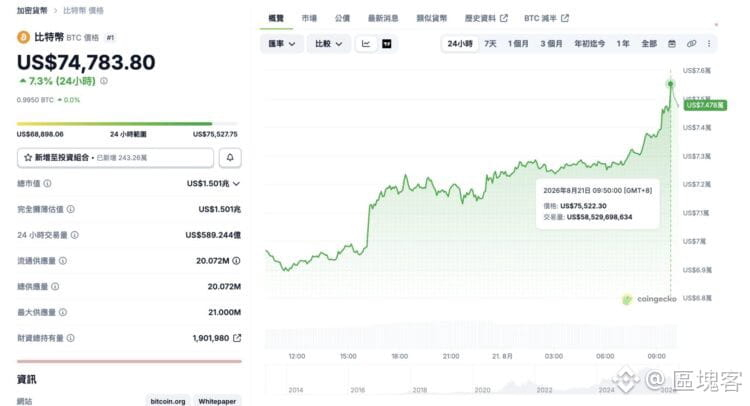The height and width of the screenshot is (406, 750).
Task: Click green peak marker on price chart
Action: tap(671, 84)
